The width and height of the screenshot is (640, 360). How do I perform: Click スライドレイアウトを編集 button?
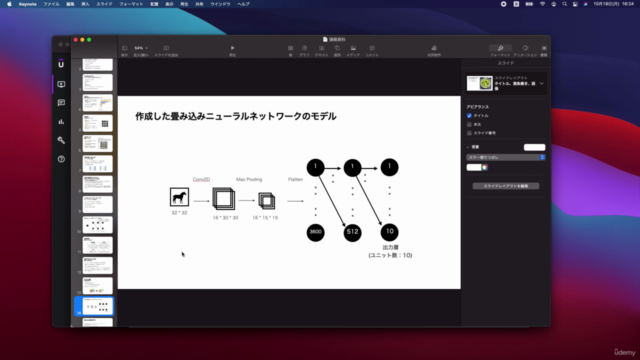(x=506, y=186)
